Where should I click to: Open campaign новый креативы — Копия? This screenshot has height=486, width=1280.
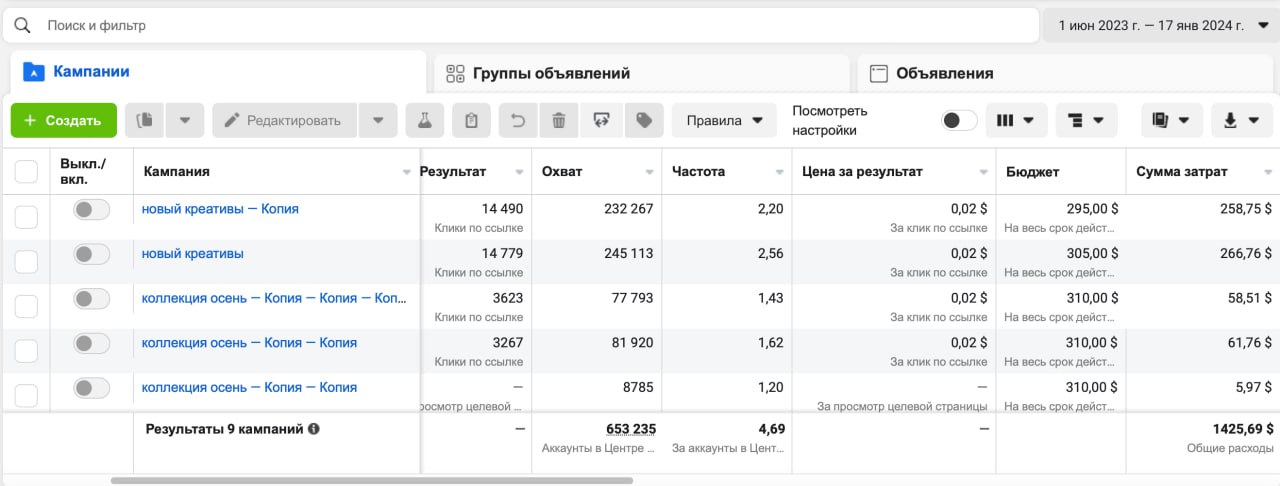pyautogui.click(x=220, y=209)
